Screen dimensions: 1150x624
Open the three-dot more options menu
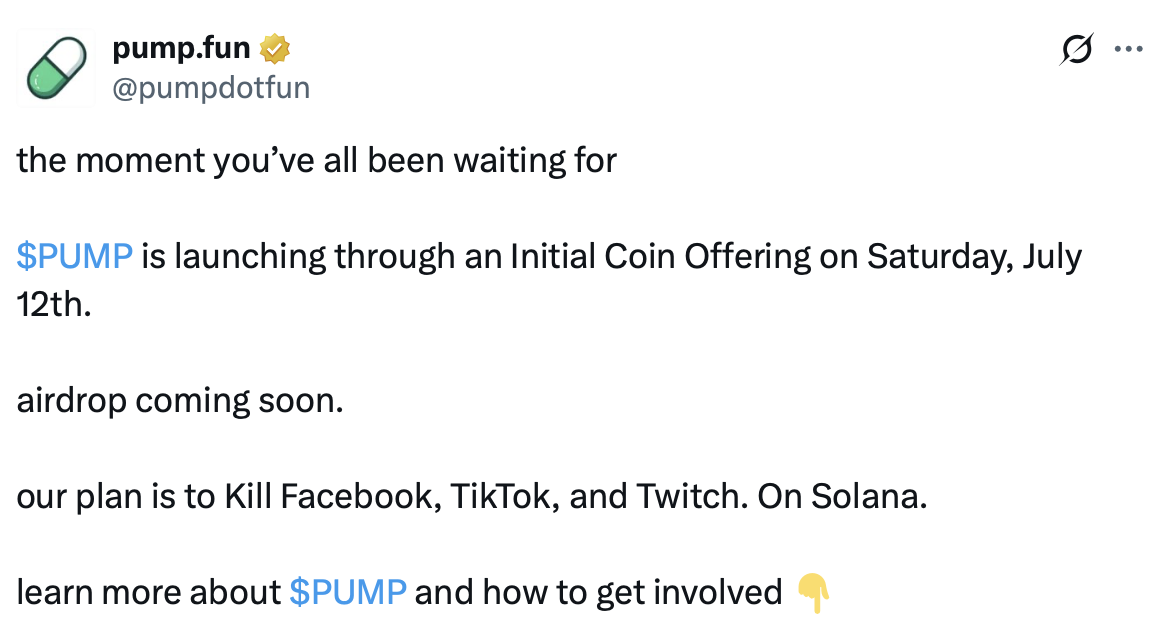1127,49
